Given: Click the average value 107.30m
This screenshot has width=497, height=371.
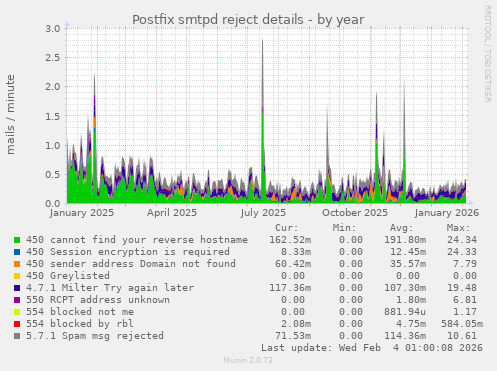Looking at the screenshot, I should click(x=405, y=288).
